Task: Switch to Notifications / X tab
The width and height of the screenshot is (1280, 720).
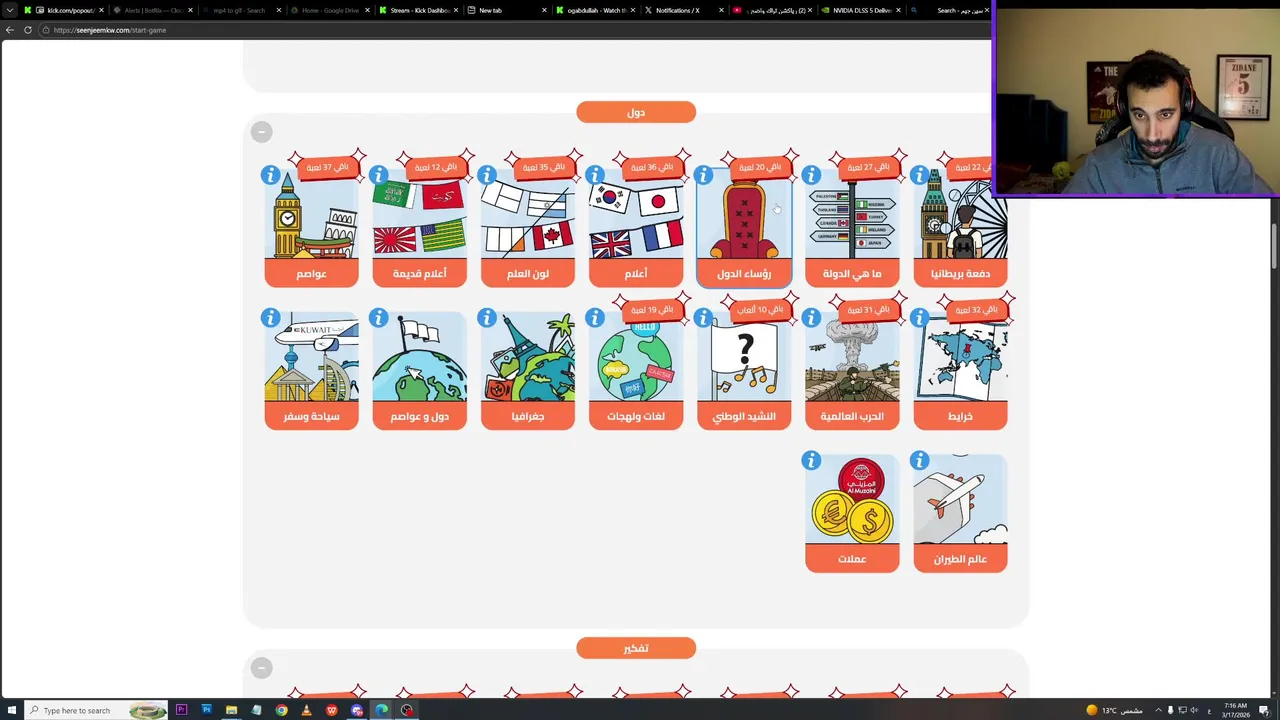Action: pyautogui.click(x=685, y=10)
